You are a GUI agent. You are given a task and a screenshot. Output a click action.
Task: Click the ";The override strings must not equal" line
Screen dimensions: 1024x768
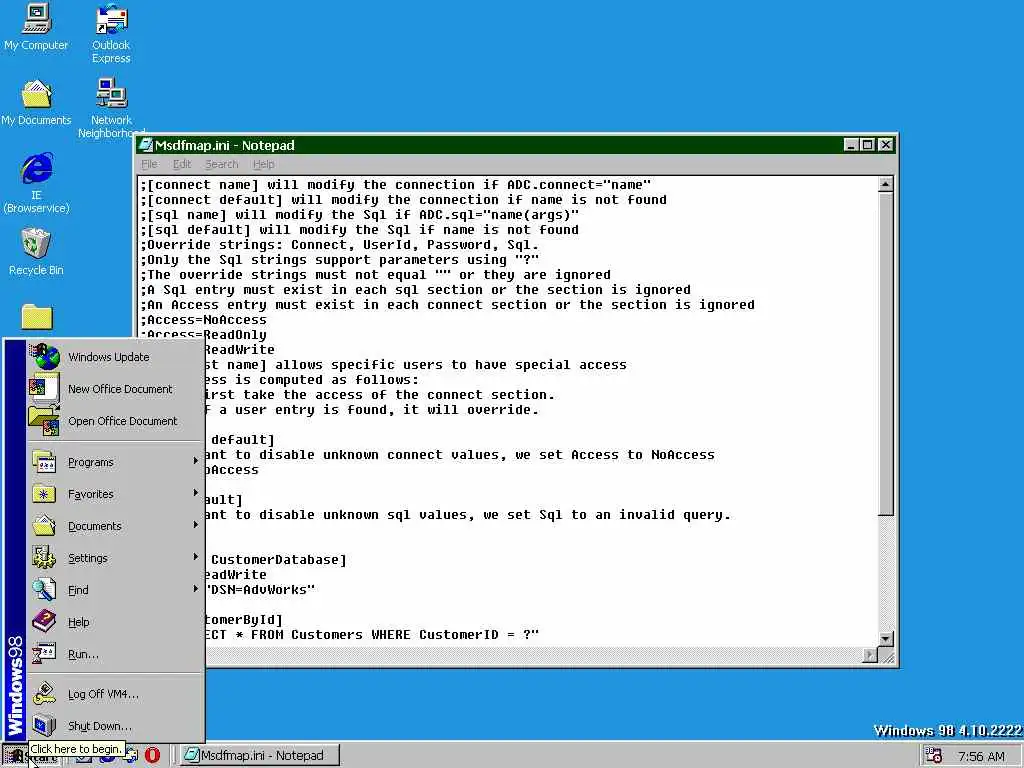(375, 275)
